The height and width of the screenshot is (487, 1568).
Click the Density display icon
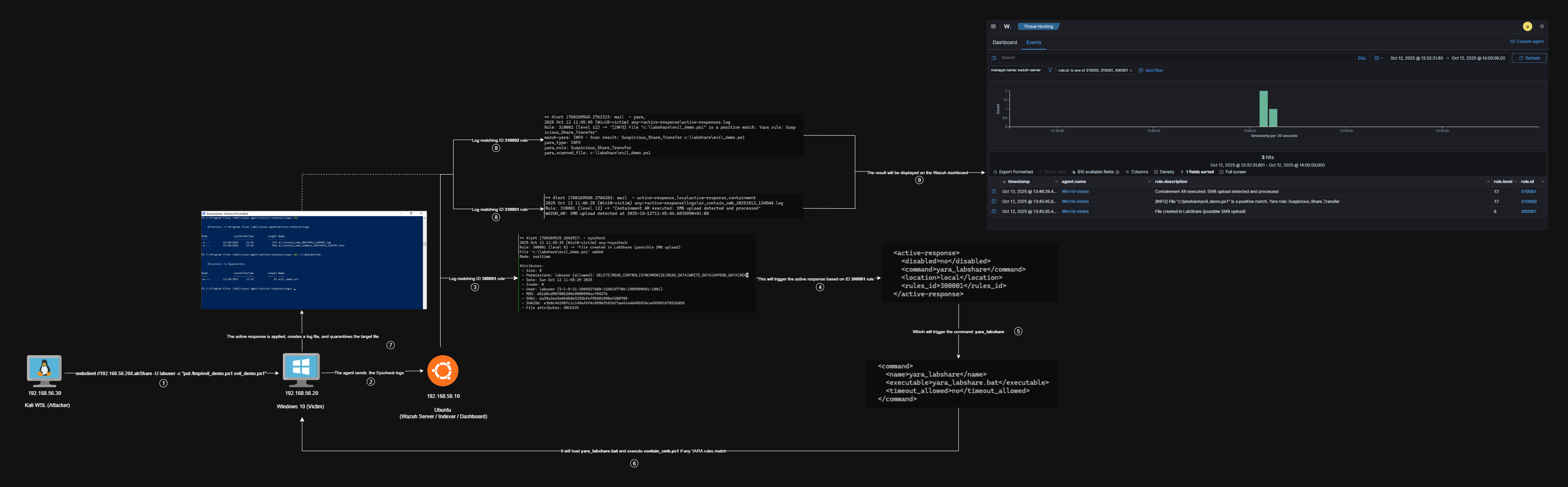[1155, 172]
